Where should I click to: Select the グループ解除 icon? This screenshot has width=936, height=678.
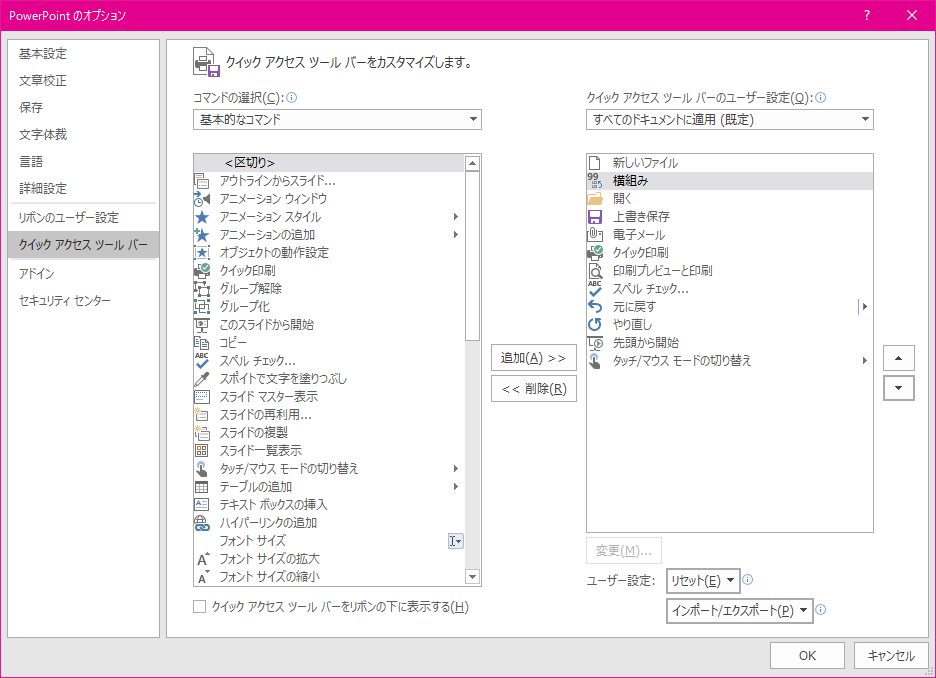click(202, 289)
